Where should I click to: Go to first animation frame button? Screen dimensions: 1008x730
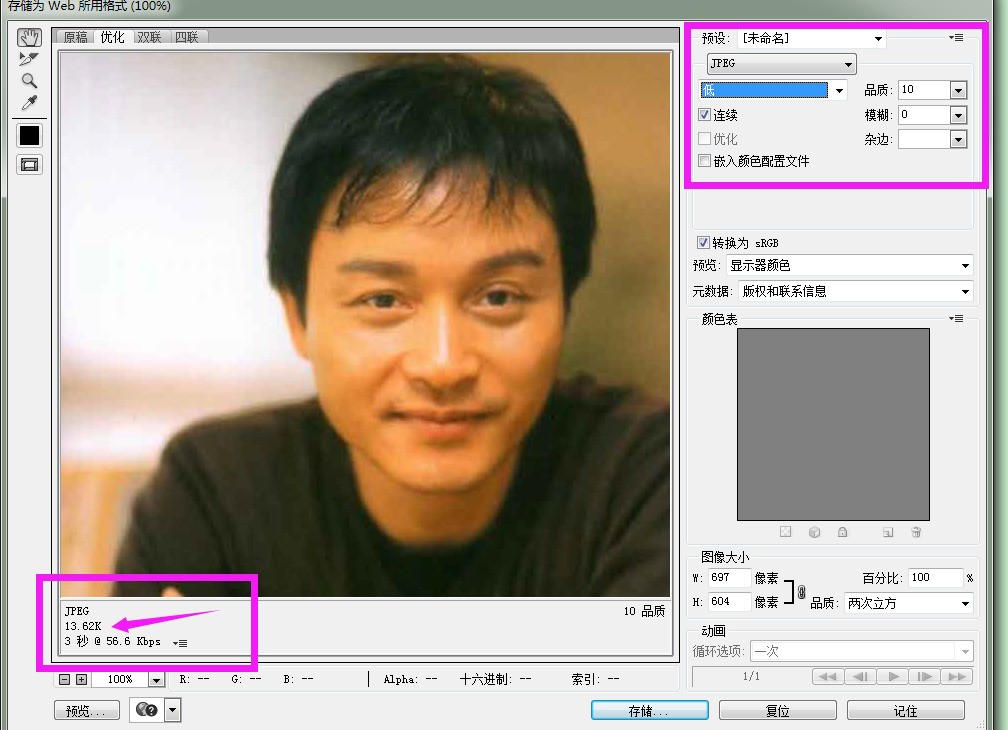tap(828, 677)
